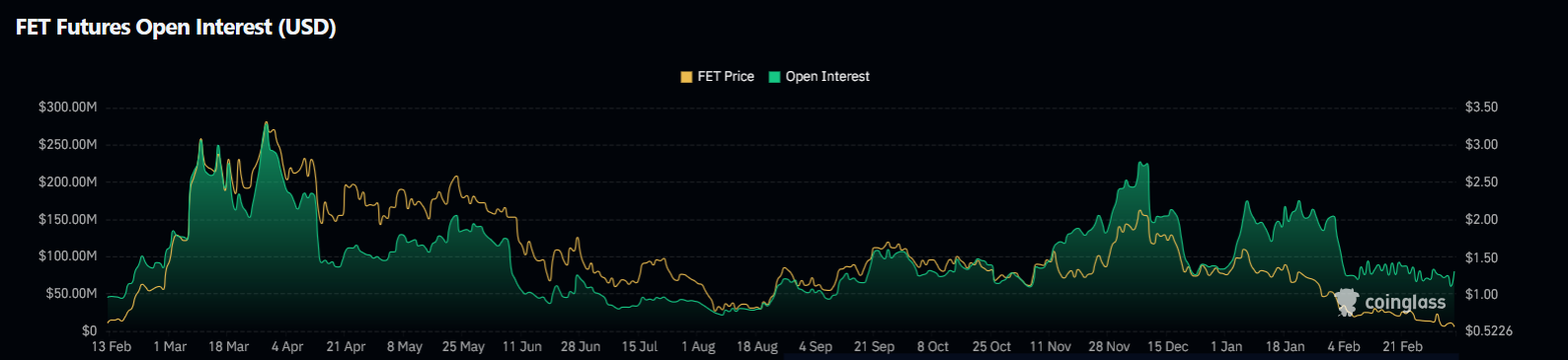This screenshot has height=360, width=1568.
Task: Click the $150.00M y-axis label
Action: click(67, 219)
